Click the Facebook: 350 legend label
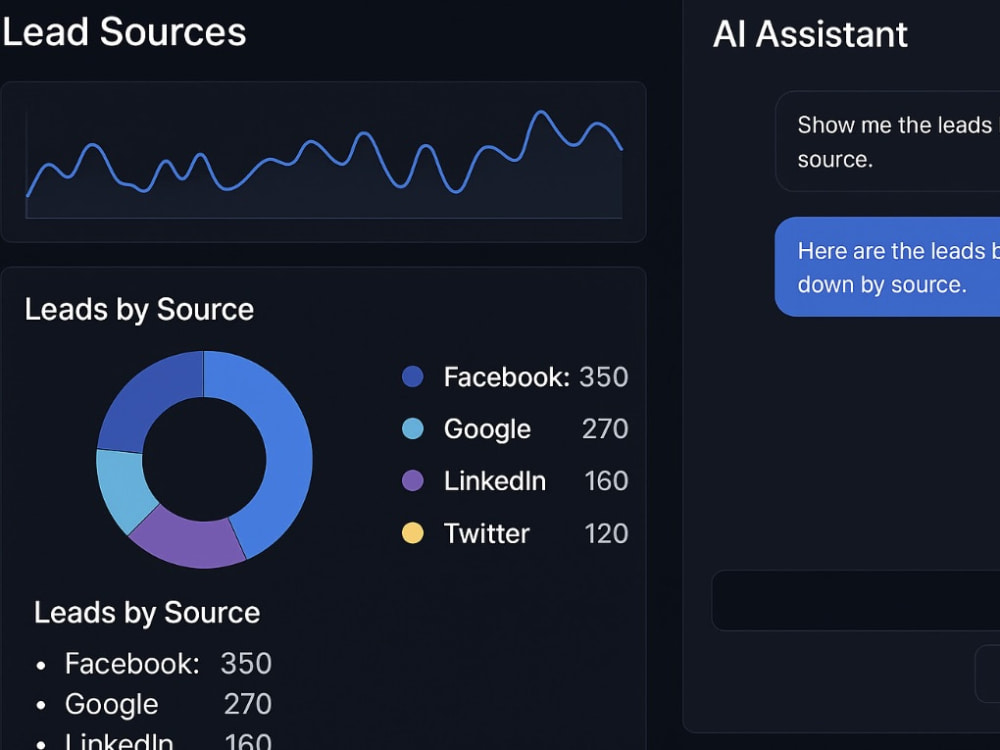 pyautogui.click(x=536, y=377)
